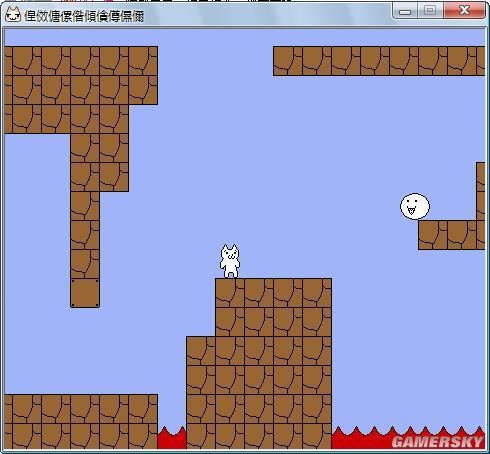490x454 pixels.
Task: Click the lower step of central brick tower
Action: pyautogui.click(x=201, y=393)
